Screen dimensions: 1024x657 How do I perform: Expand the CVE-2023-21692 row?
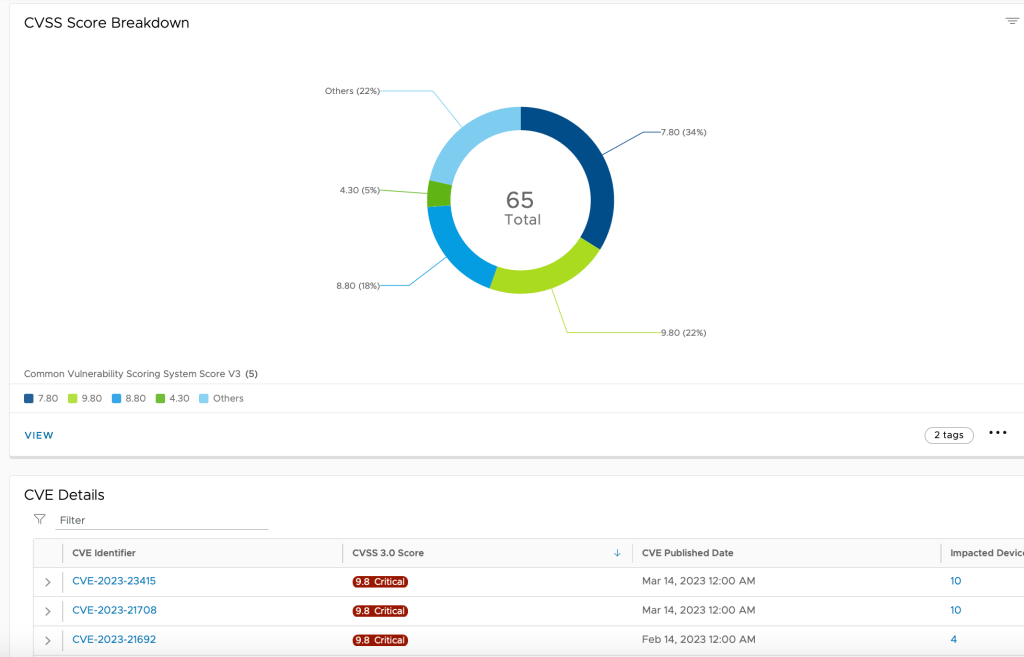(x=47, y=640)
